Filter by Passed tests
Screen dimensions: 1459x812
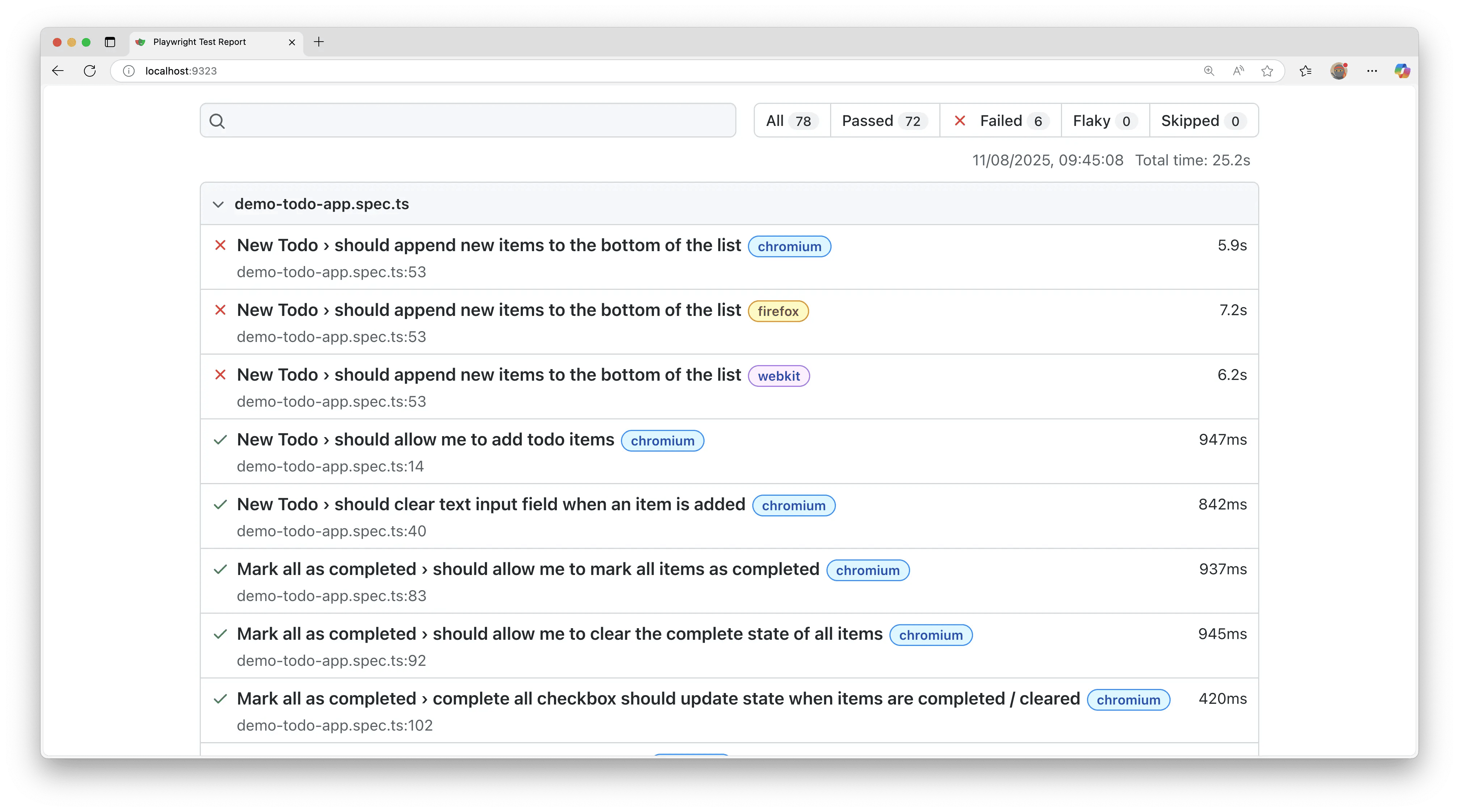pyautogui.click(x=884, y=120)
